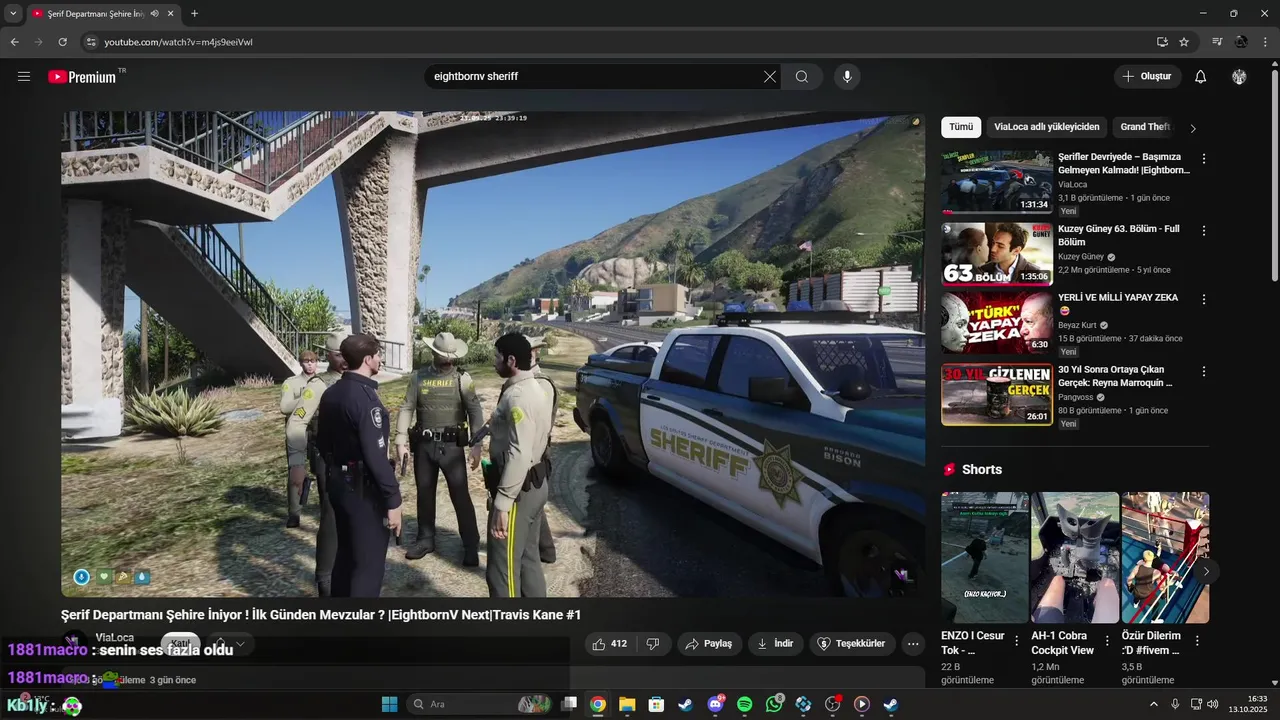Click the İndir download button
Viewport: 1280px width, 720px height.
pos(775,644)
